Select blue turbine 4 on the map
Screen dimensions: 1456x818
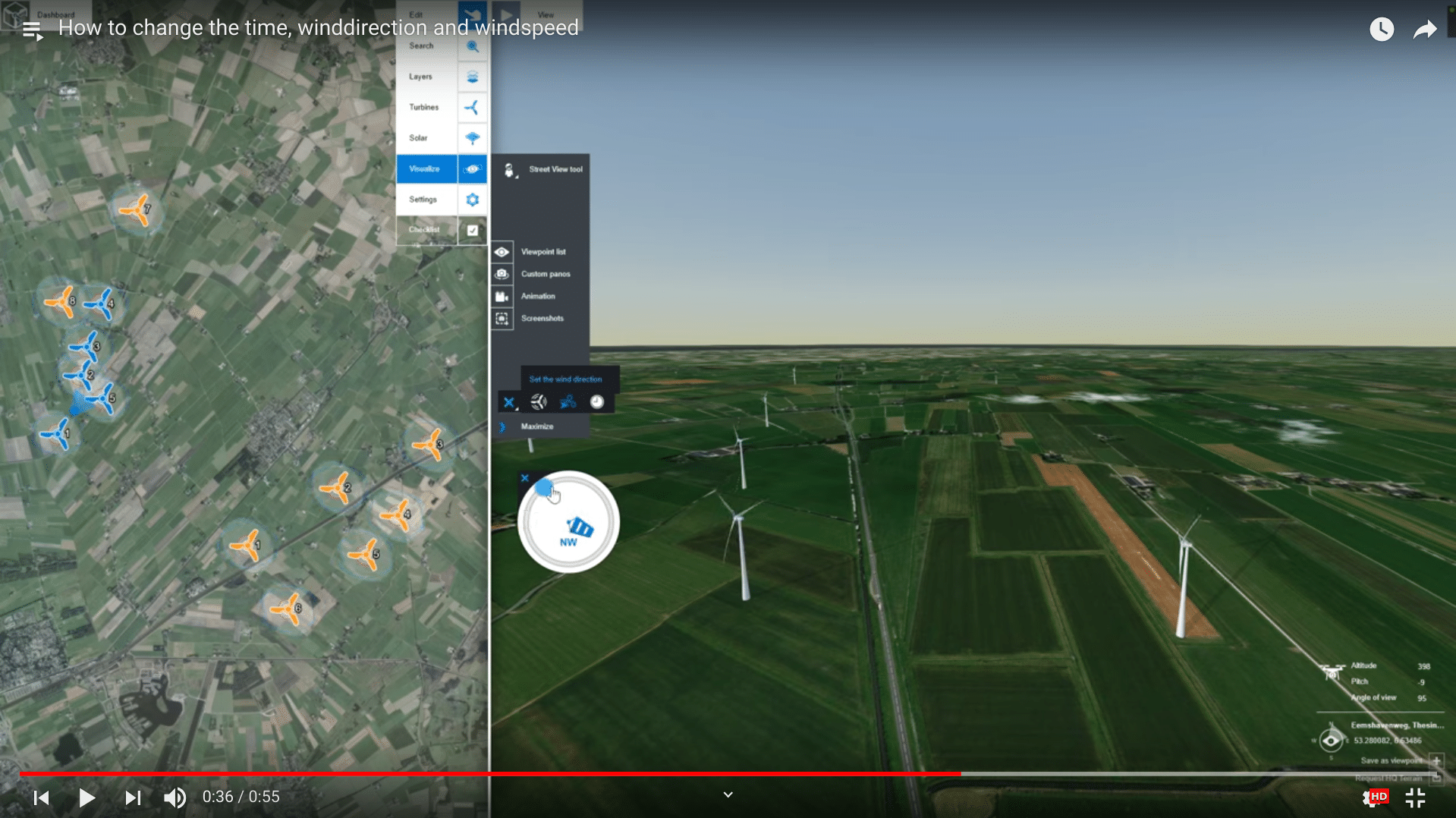click(99, 304)
